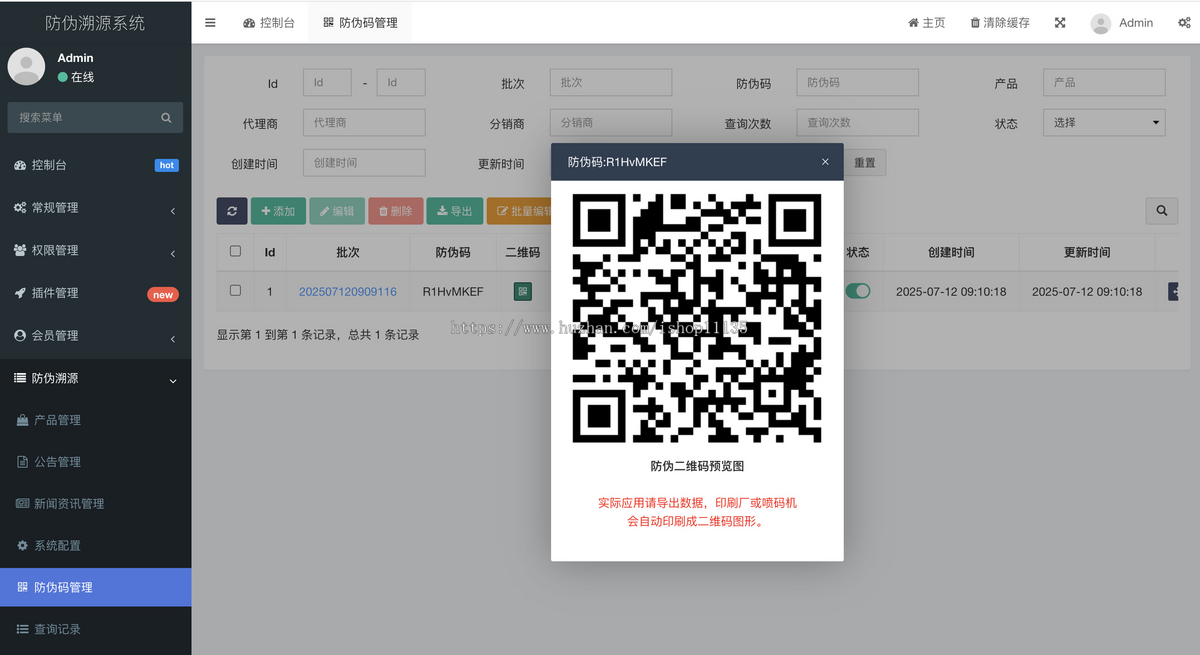Click the 批次 filter input
Viewport: 1200px width, 655px height.
[x=611, y=82]
